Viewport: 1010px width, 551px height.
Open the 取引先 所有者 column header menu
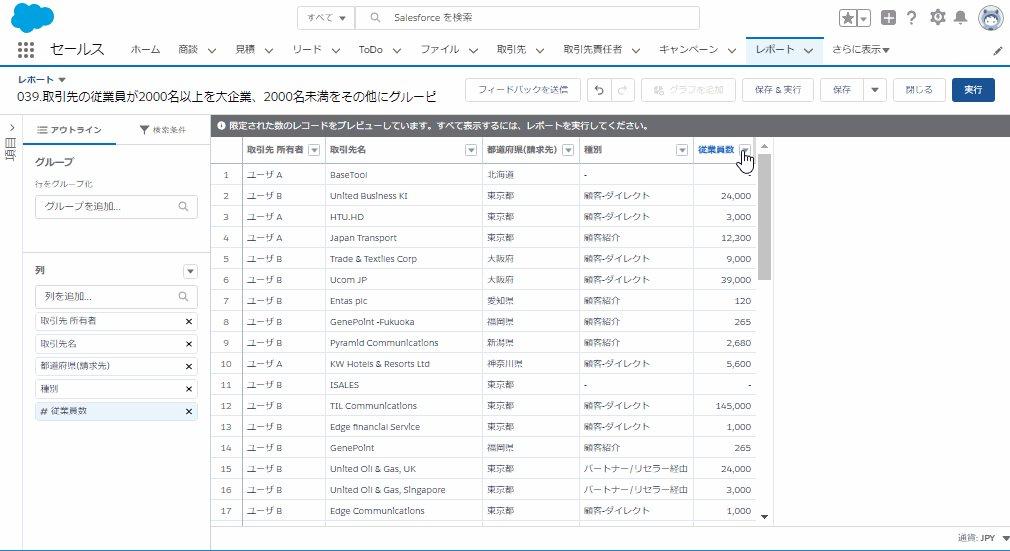tap(314, 150)
